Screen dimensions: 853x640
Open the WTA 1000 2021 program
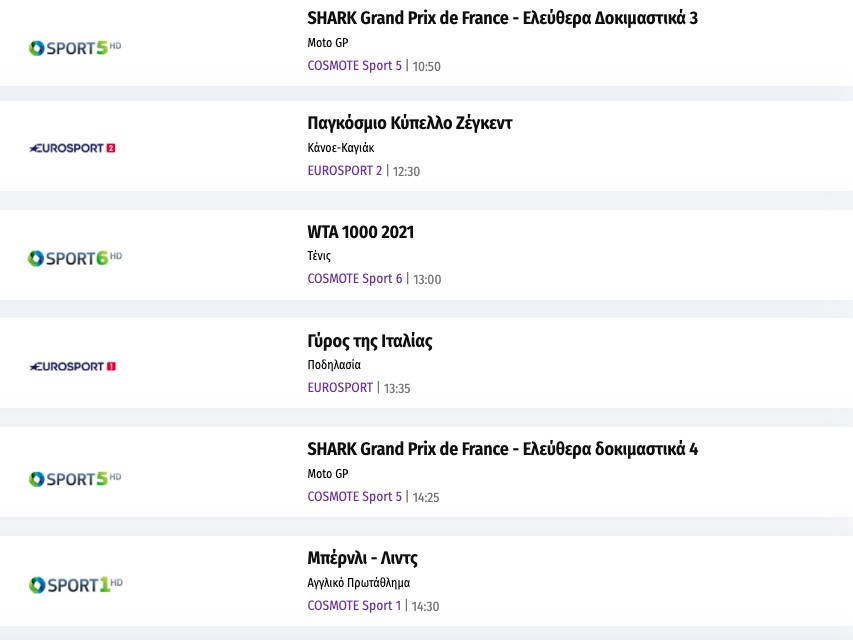360,232
